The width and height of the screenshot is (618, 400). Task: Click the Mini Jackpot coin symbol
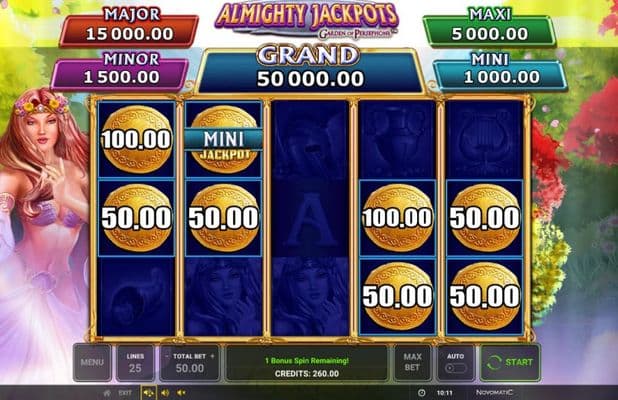(223, 139)
